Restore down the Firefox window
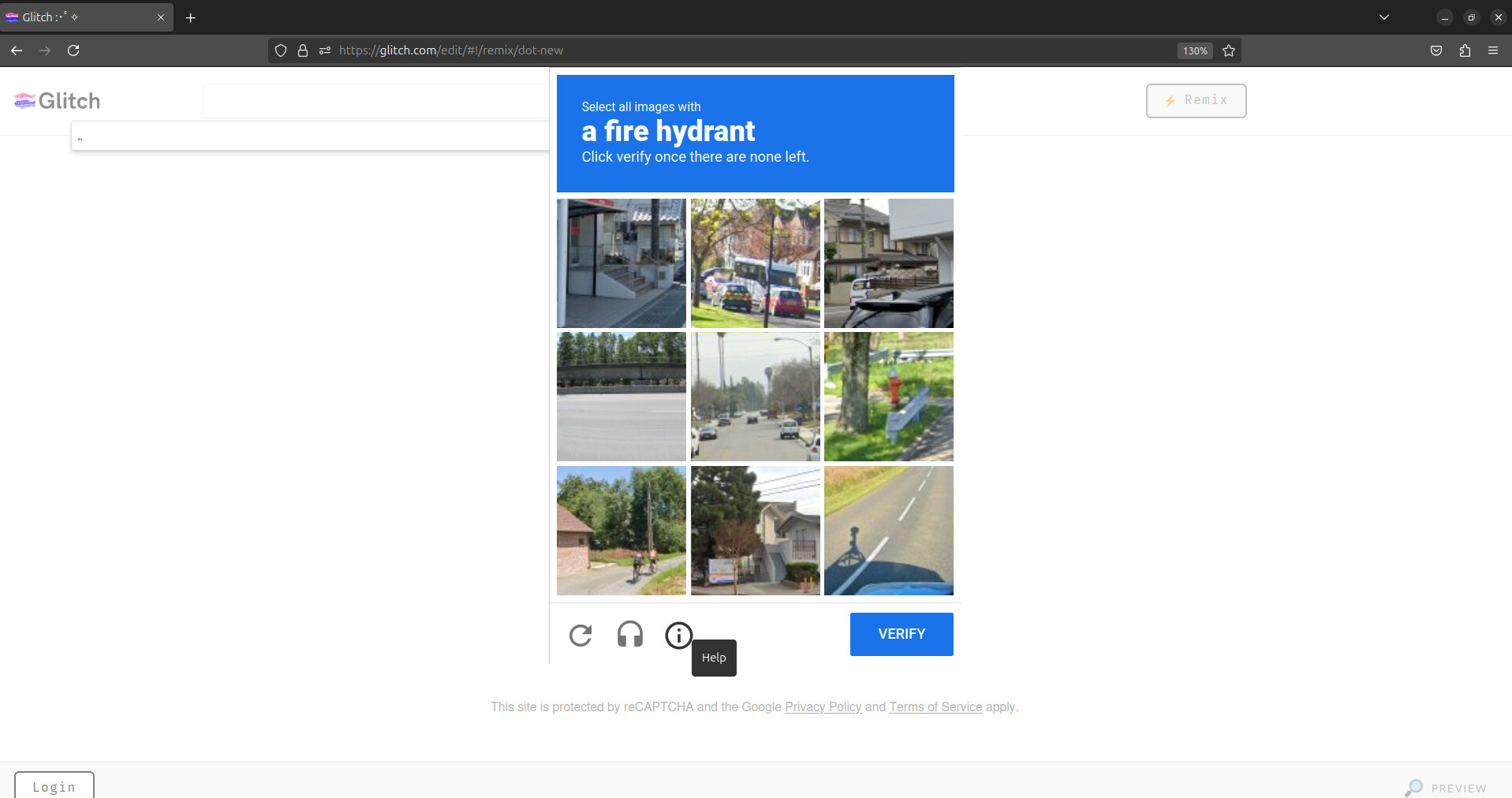Image resolution: width=1512 pixels, height=798 pixels. 1472,17
